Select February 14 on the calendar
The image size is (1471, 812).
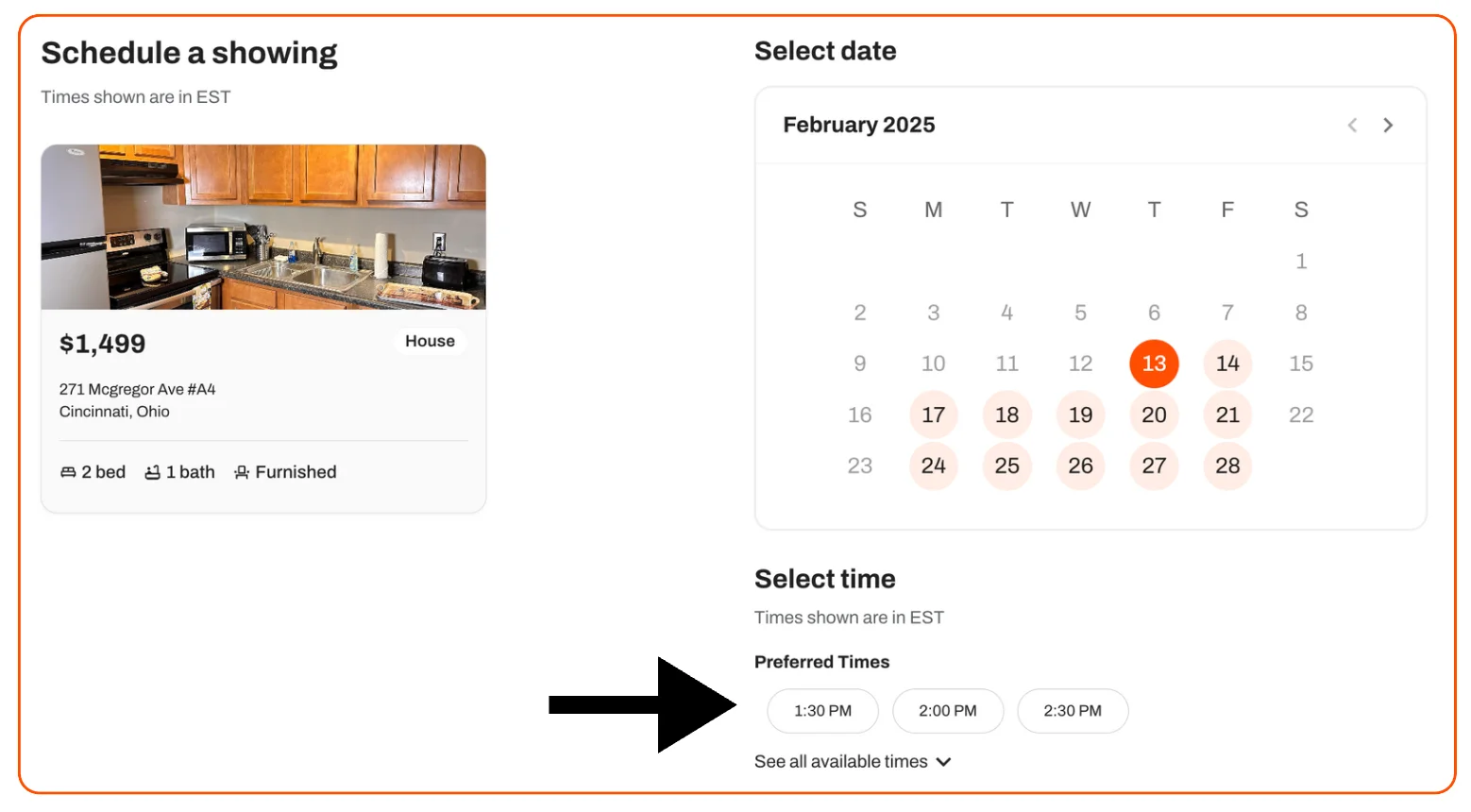1227,364
